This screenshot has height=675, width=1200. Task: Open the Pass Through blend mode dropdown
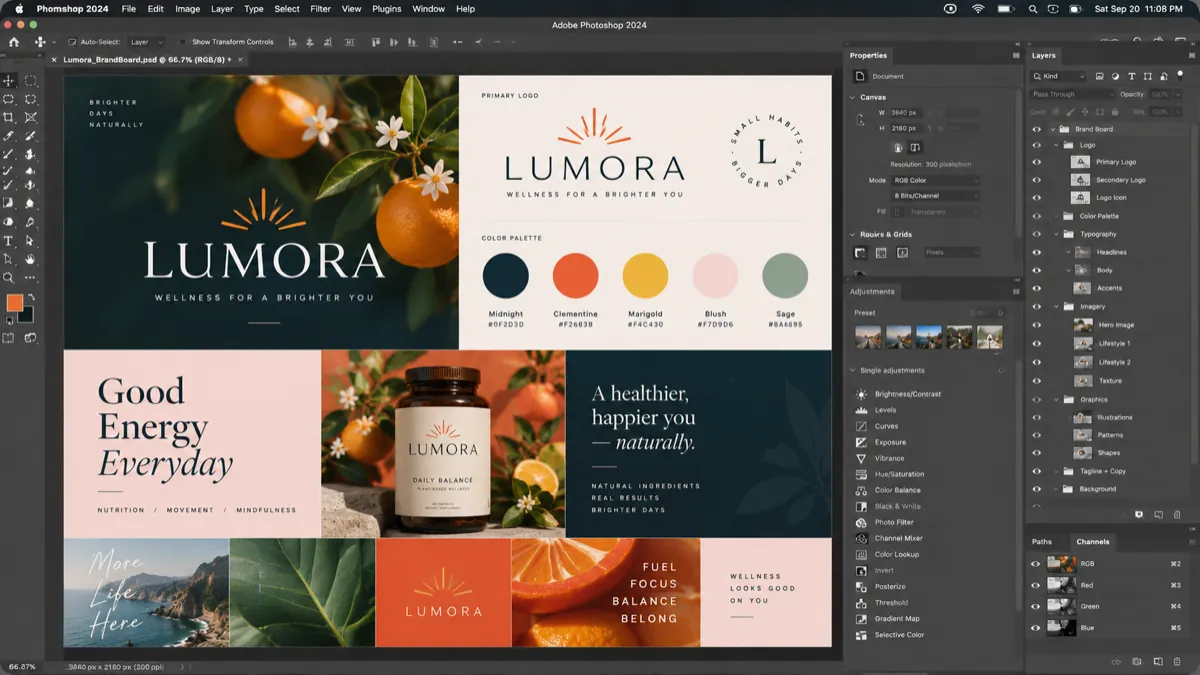click(x=1072, y=94)
